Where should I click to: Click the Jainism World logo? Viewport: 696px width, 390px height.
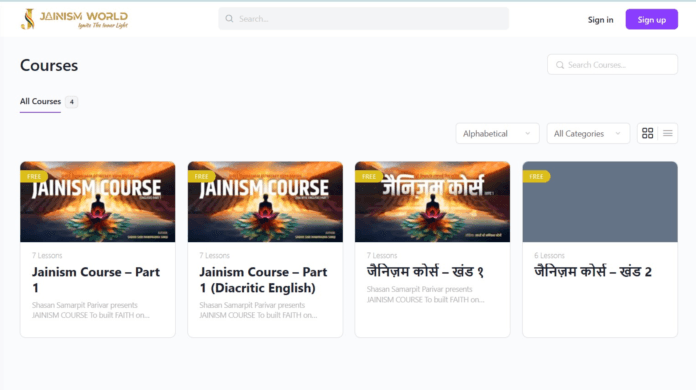coord(75,19)
